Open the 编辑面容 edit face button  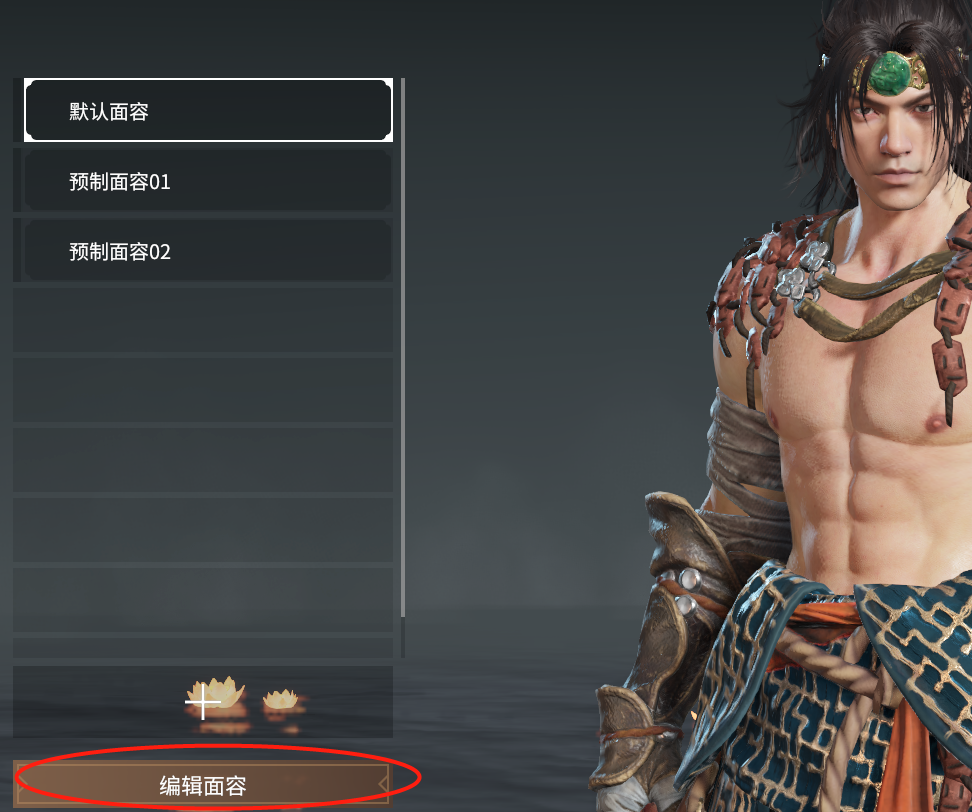203,785
